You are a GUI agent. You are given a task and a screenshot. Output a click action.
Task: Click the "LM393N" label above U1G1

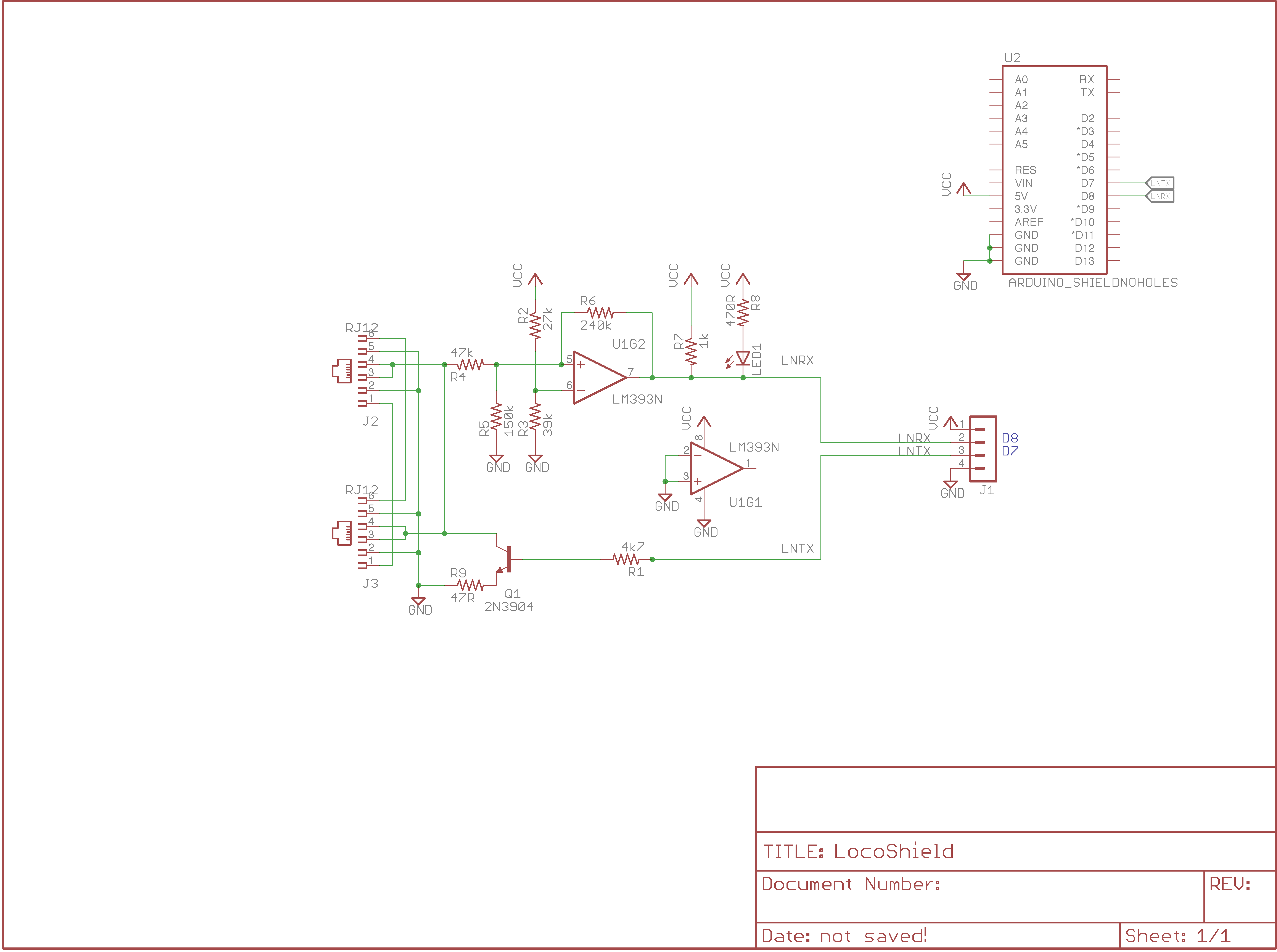click(754, 447)
